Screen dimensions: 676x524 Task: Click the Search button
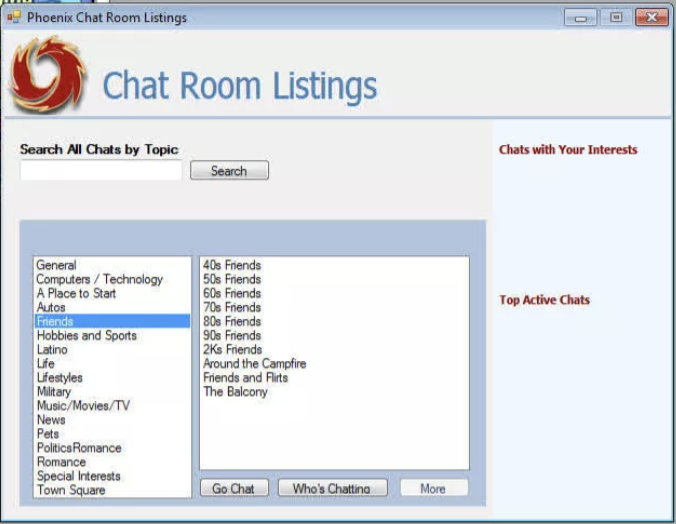[x=229, y=170]
